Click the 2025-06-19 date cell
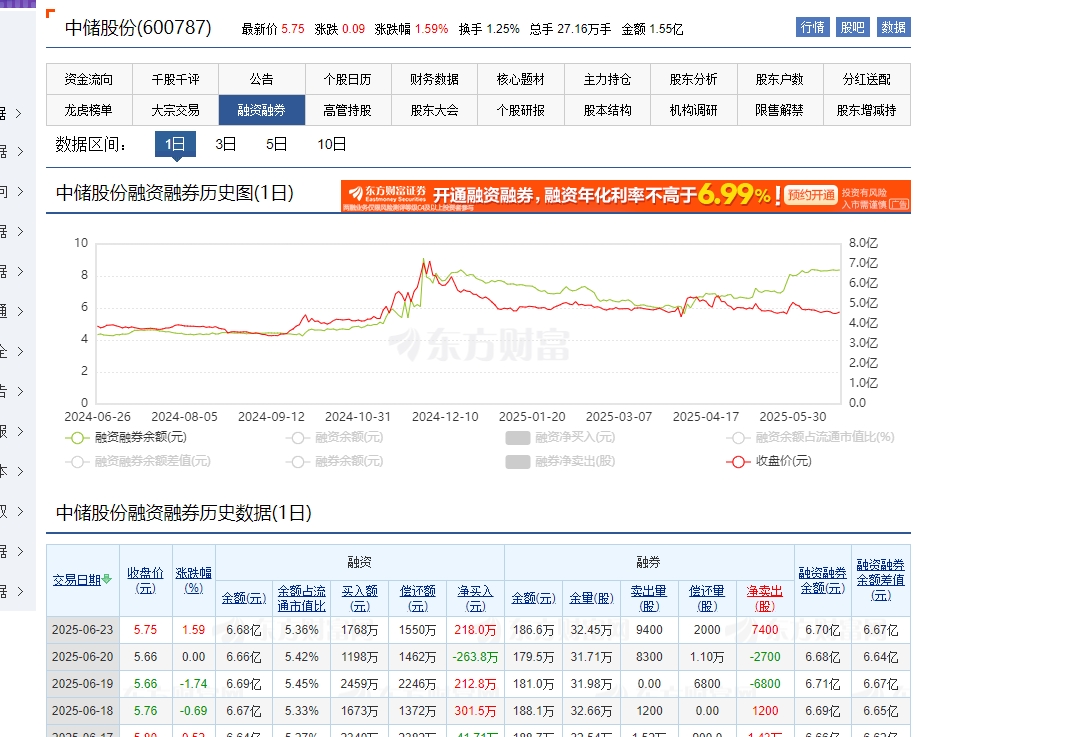The height and width of the screenshot is (737, 1086). coord(82,684)
